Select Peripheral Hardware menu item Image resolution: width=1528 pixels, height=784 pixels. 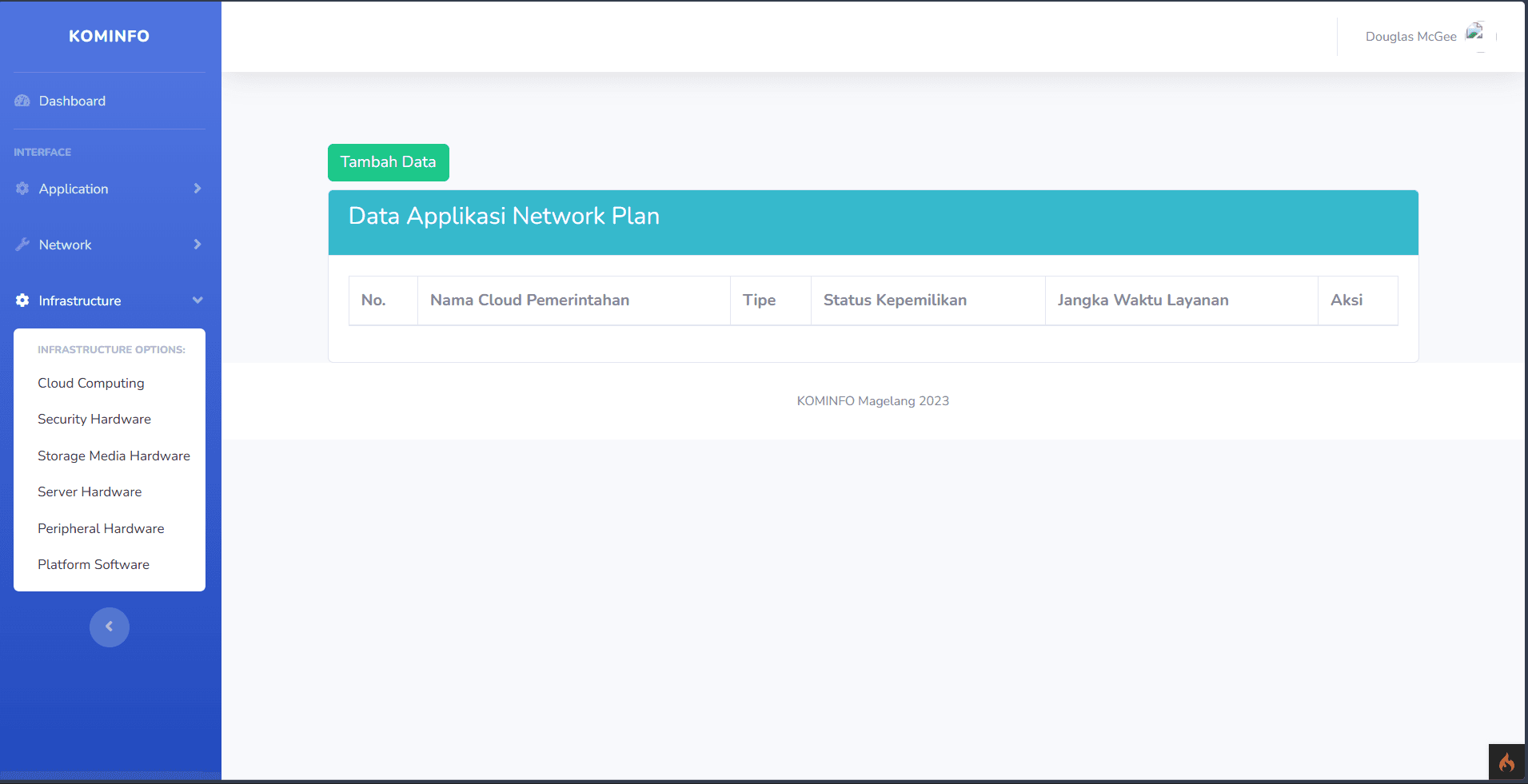click(x=101, y=528)
